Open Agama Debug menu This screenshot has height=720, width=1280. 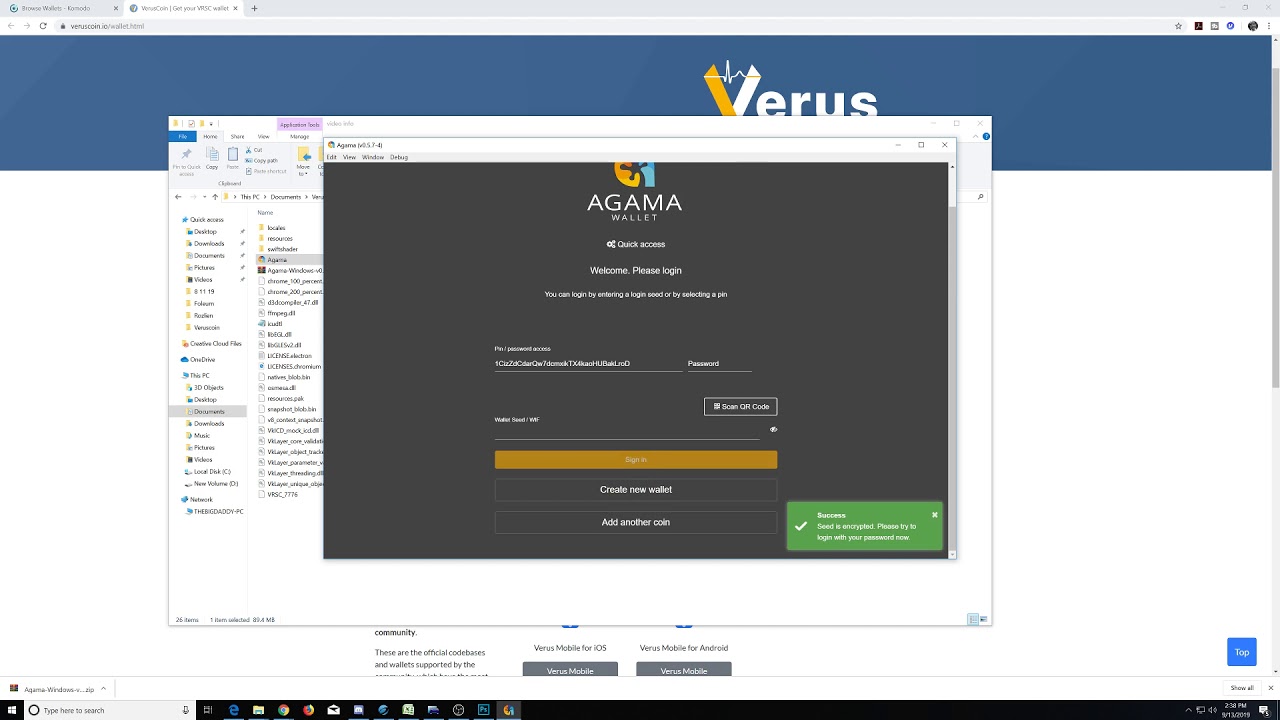click(399, 157)
